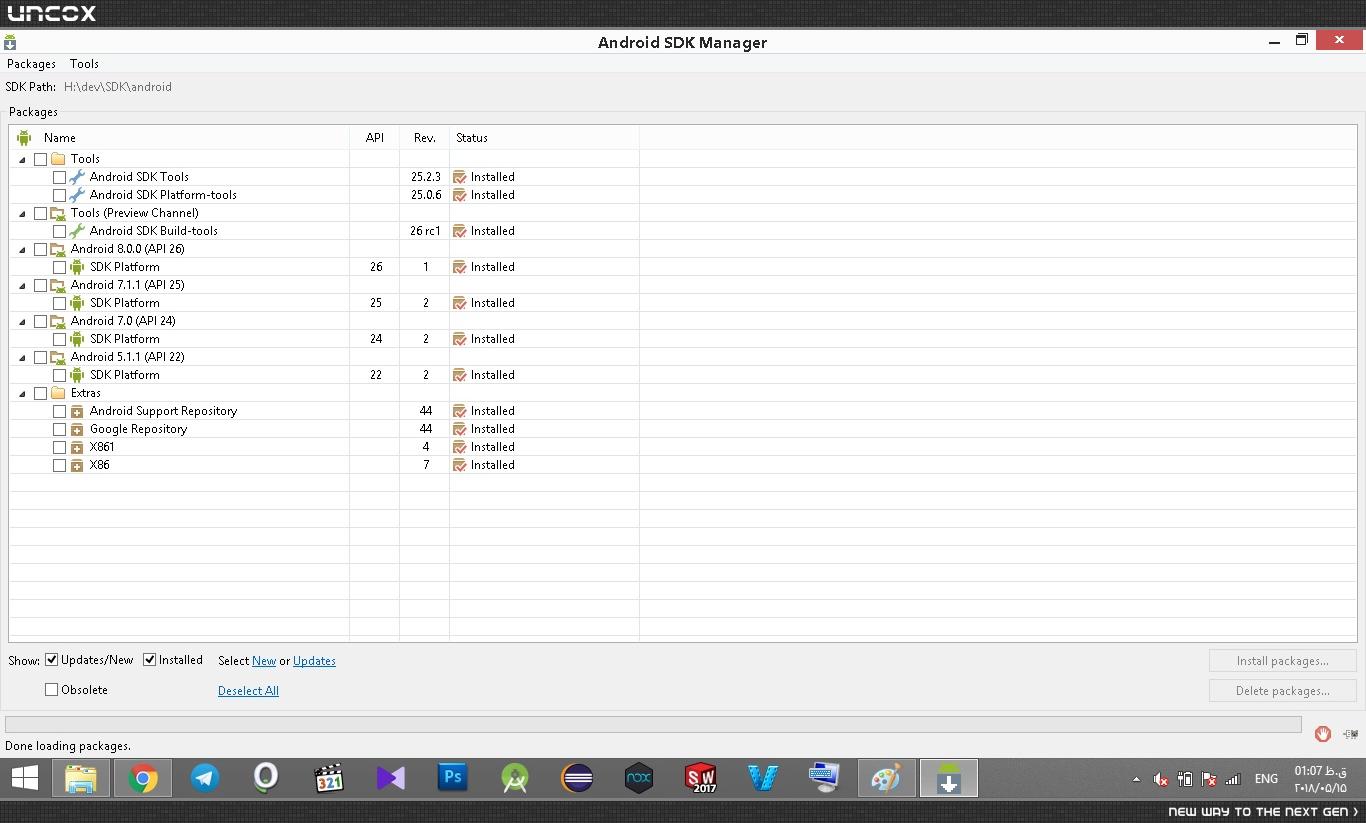
Task: Open Nox player from the taskbar
Action: (639, 778)
